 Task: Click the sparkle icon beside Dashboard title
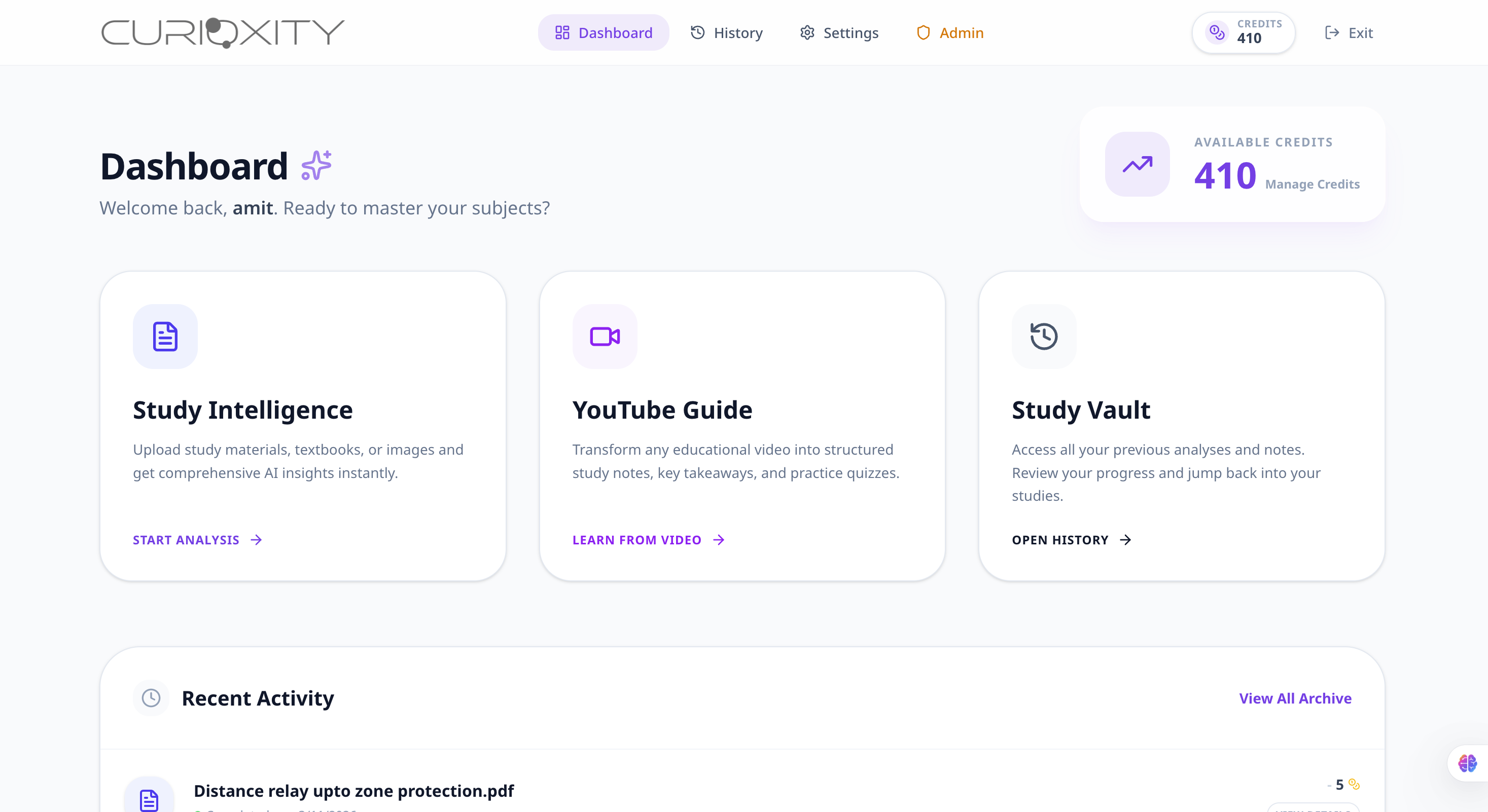click(x=316, y=166)
